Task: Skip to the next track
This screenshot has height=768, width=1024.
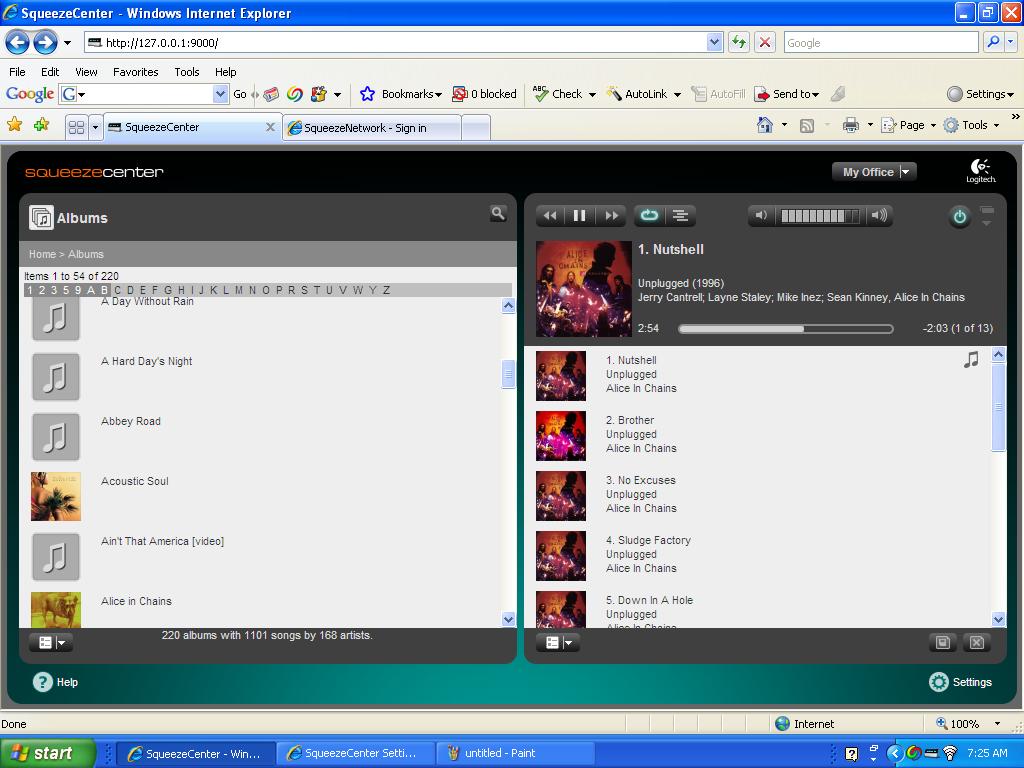Action: [610, 216]
